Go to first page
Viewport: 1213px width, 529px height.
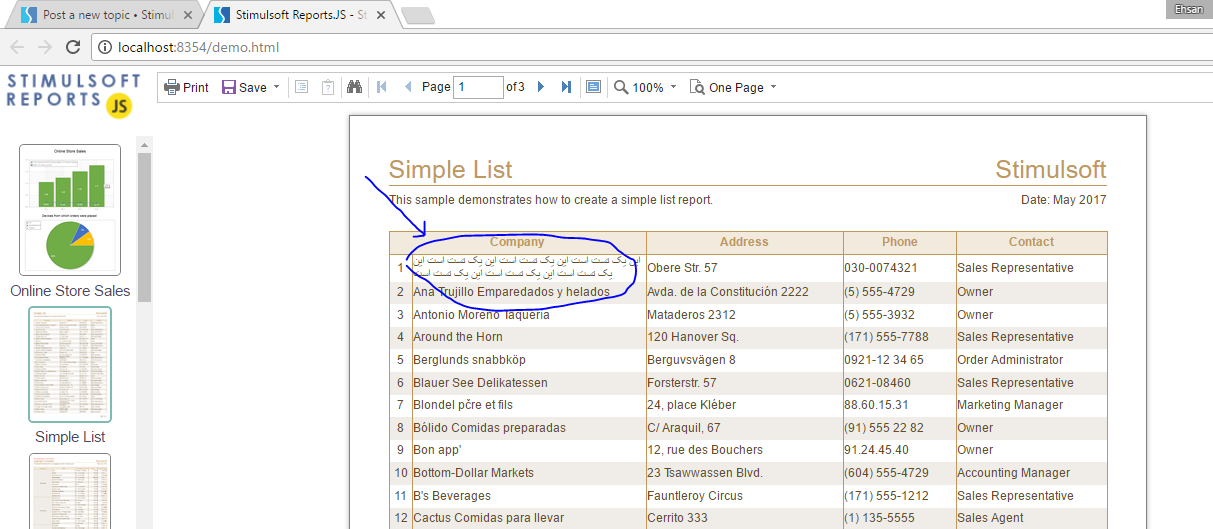coord(382,87)
